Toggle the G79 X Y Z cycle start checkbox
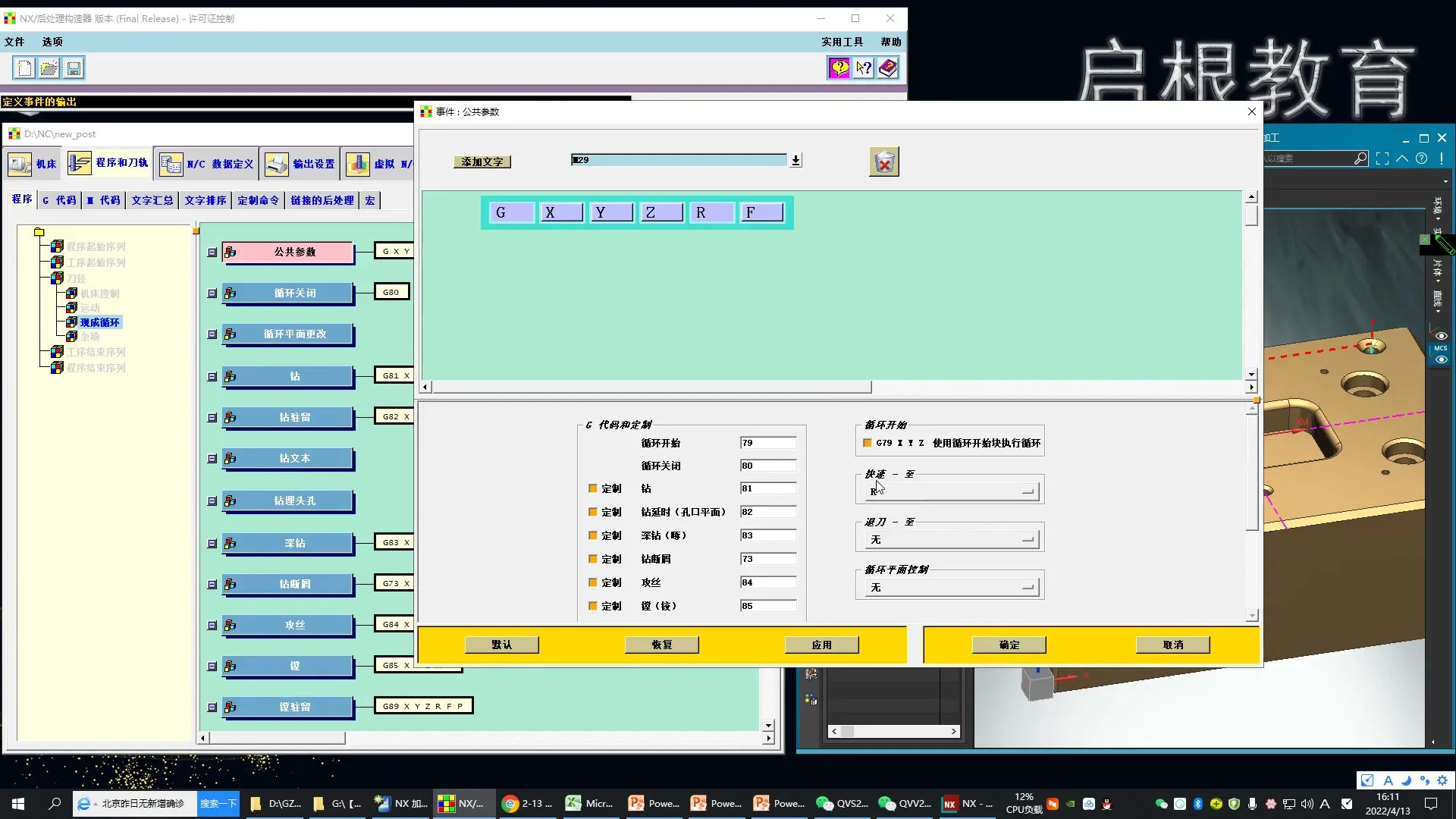Screen dimensions: 1456x819 click(868, 443)
